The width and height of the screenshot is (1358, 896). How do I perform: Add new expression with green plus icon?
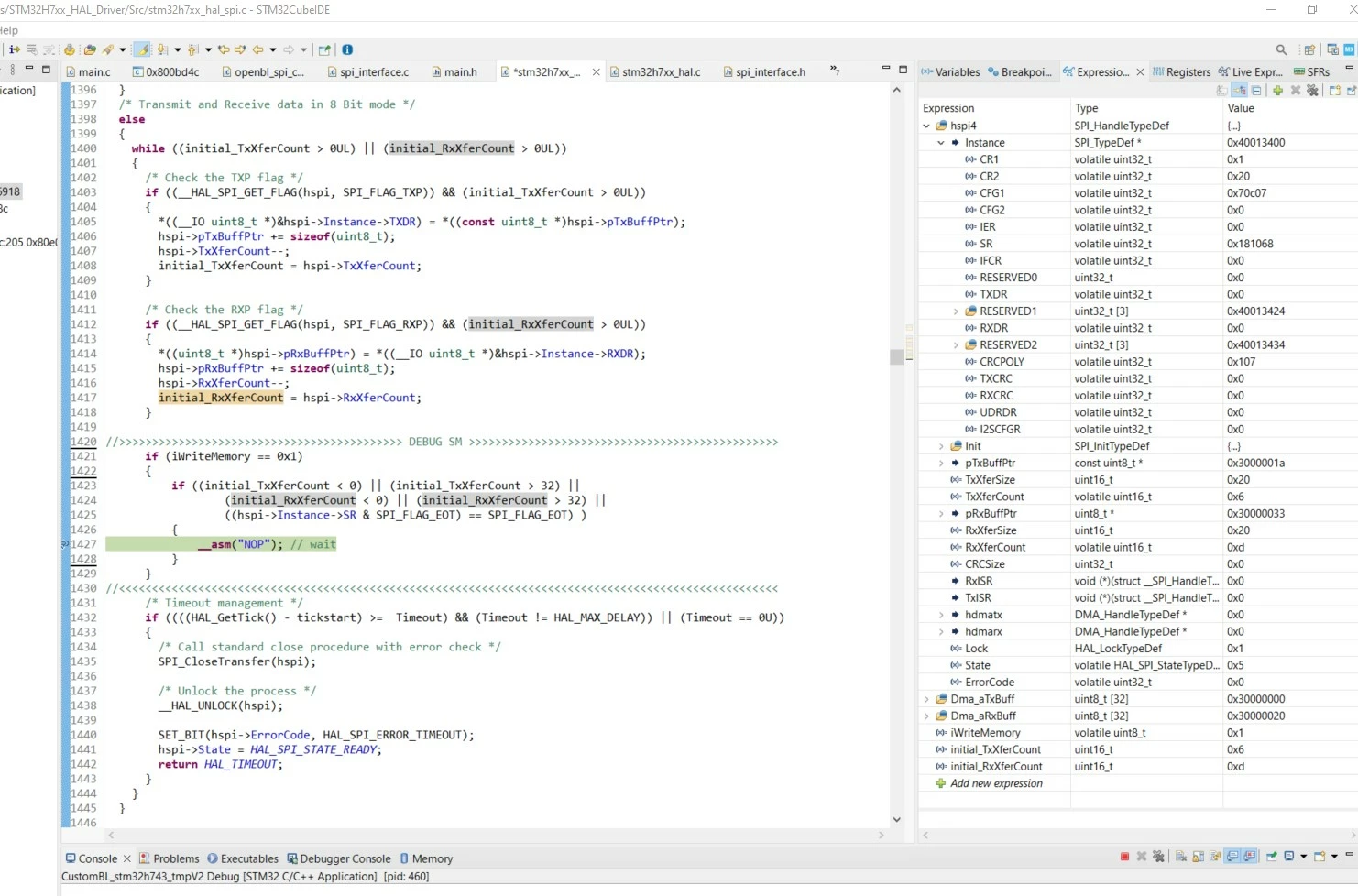click(1277, 90)
